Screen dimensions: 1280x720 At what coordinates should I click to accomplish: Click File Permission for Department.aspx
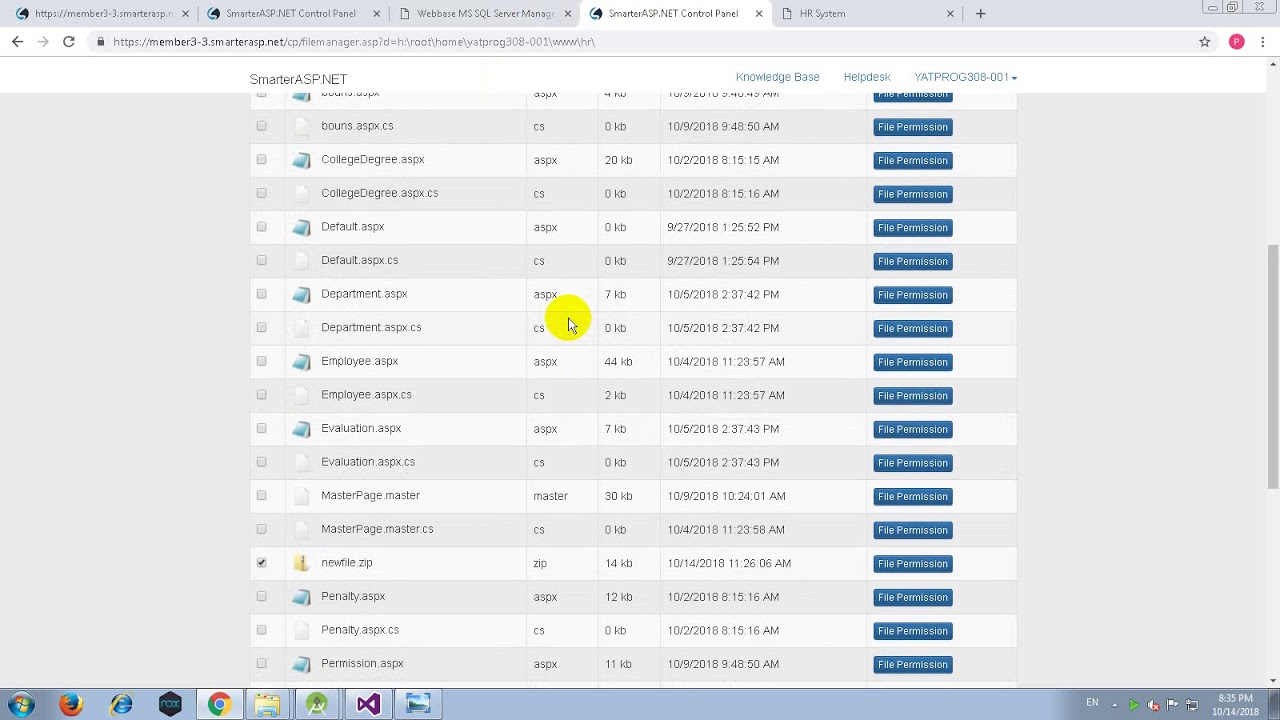point(912,295)
